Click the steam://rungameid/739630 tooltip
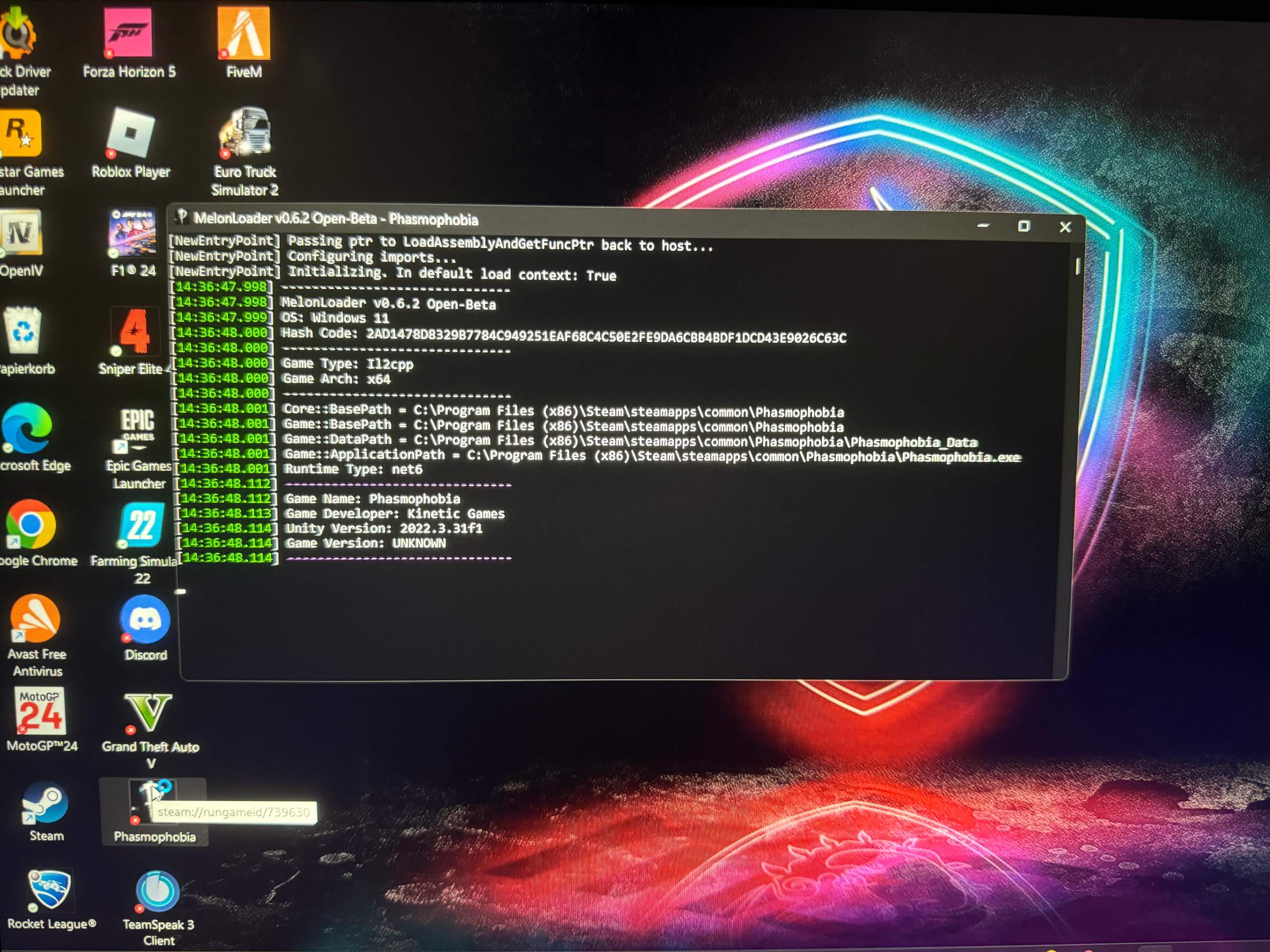 click(x=234, y=812)
